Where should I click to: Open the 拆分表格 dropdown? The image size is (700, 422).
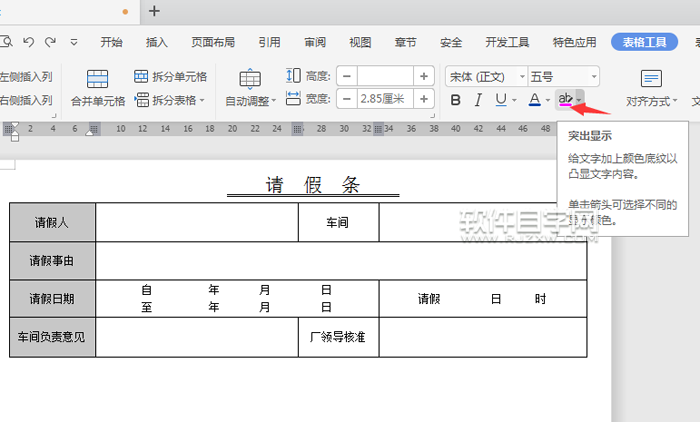(x=169, y=100)
